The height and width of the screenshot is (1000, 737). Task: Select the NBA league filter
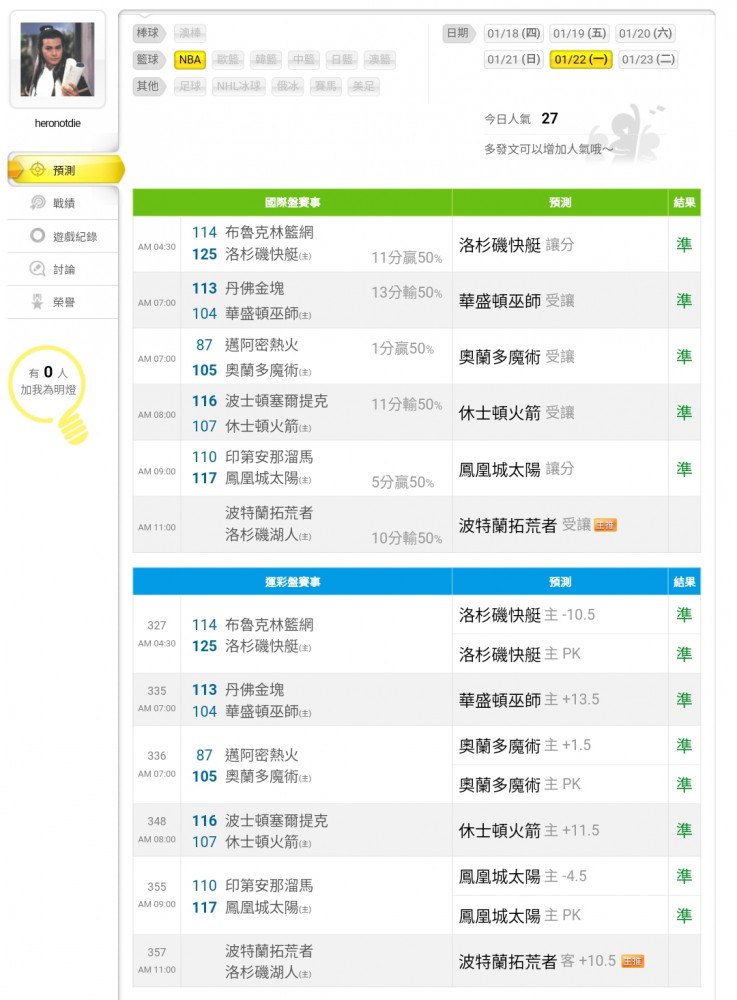[x=190, y=59]
